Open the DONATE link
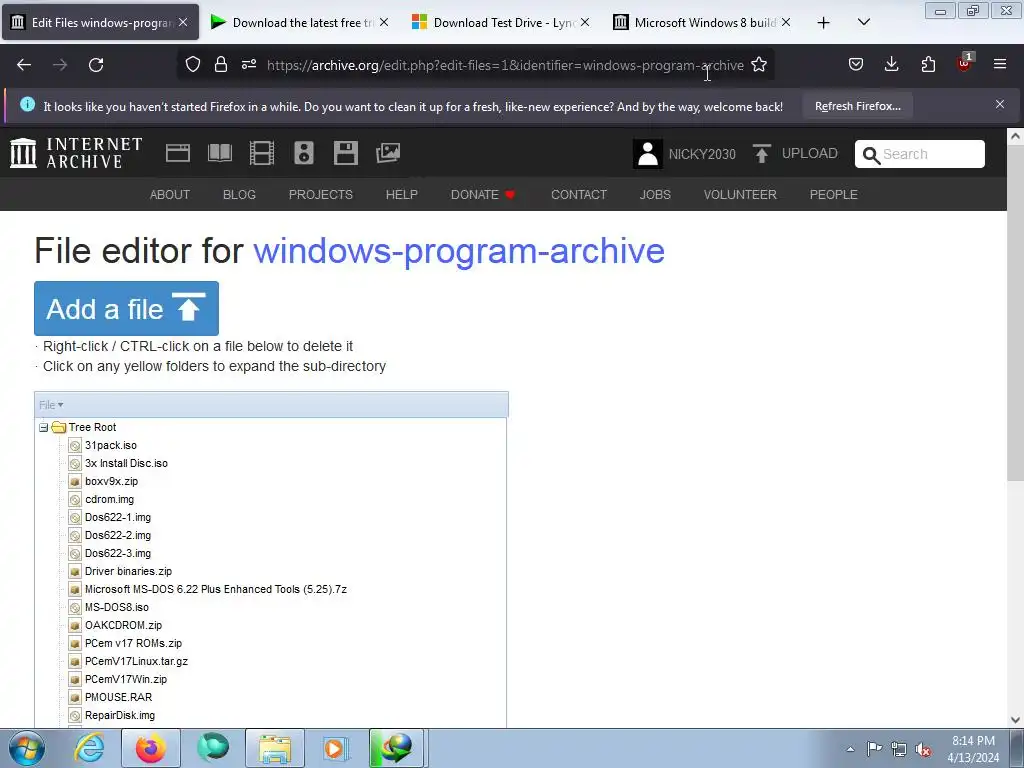This screenshot has width=1024, height=768. pyautogui.click(x=483, y=195)
